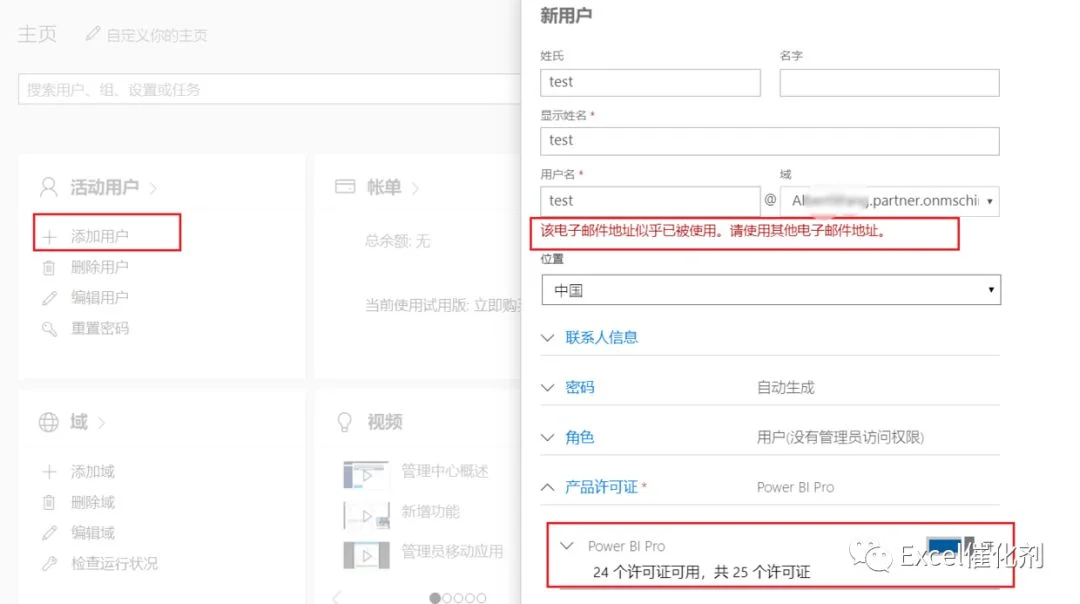Open the 活动用户 card heading
Image resolution: width=1080 pixels, height=604 pixels.
105,187
